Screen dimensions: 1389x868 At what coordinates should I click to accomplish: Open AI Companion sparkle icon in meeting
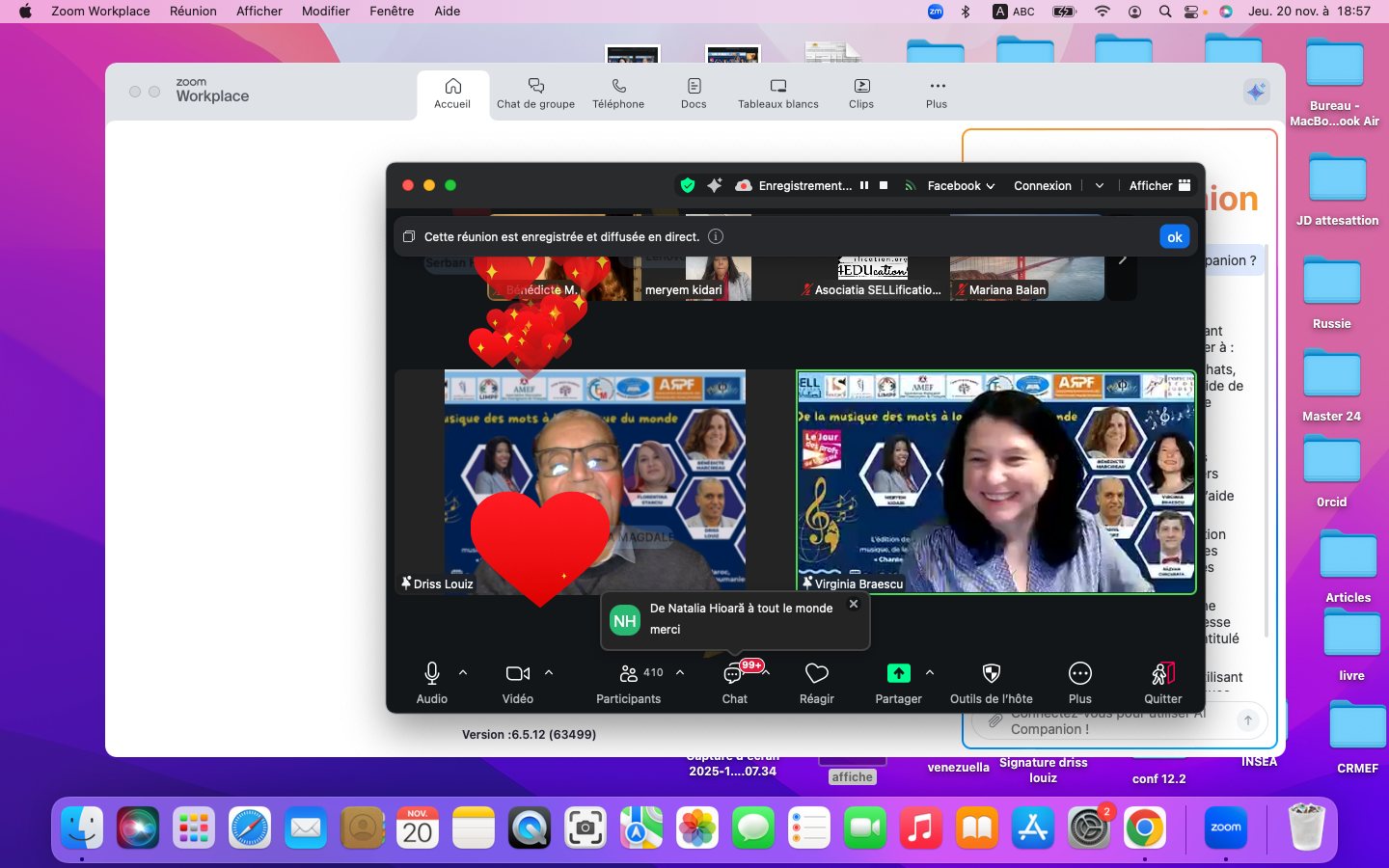click(715, 186)
